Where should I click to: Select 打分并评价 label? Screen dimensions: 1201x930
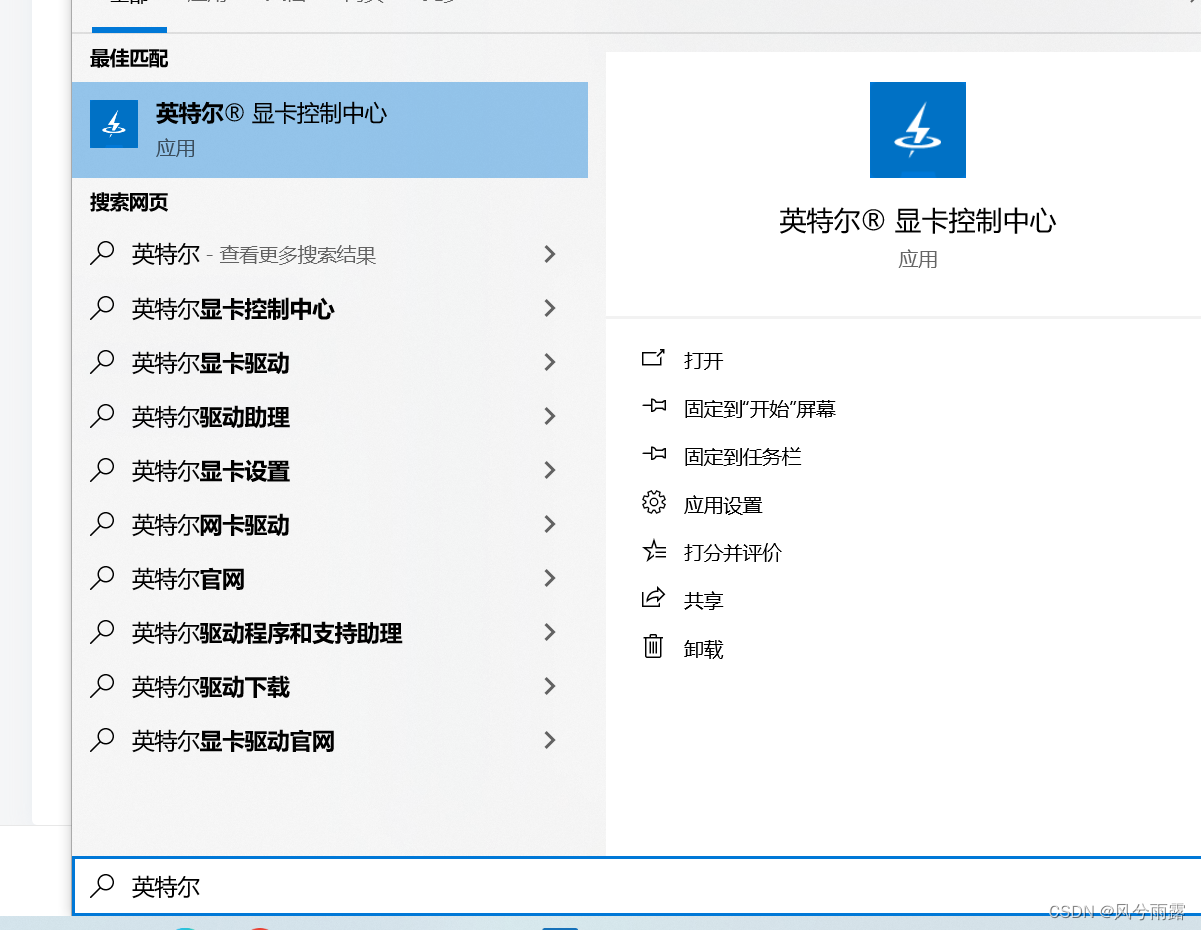pyautogui.click(x=733, y=553)
